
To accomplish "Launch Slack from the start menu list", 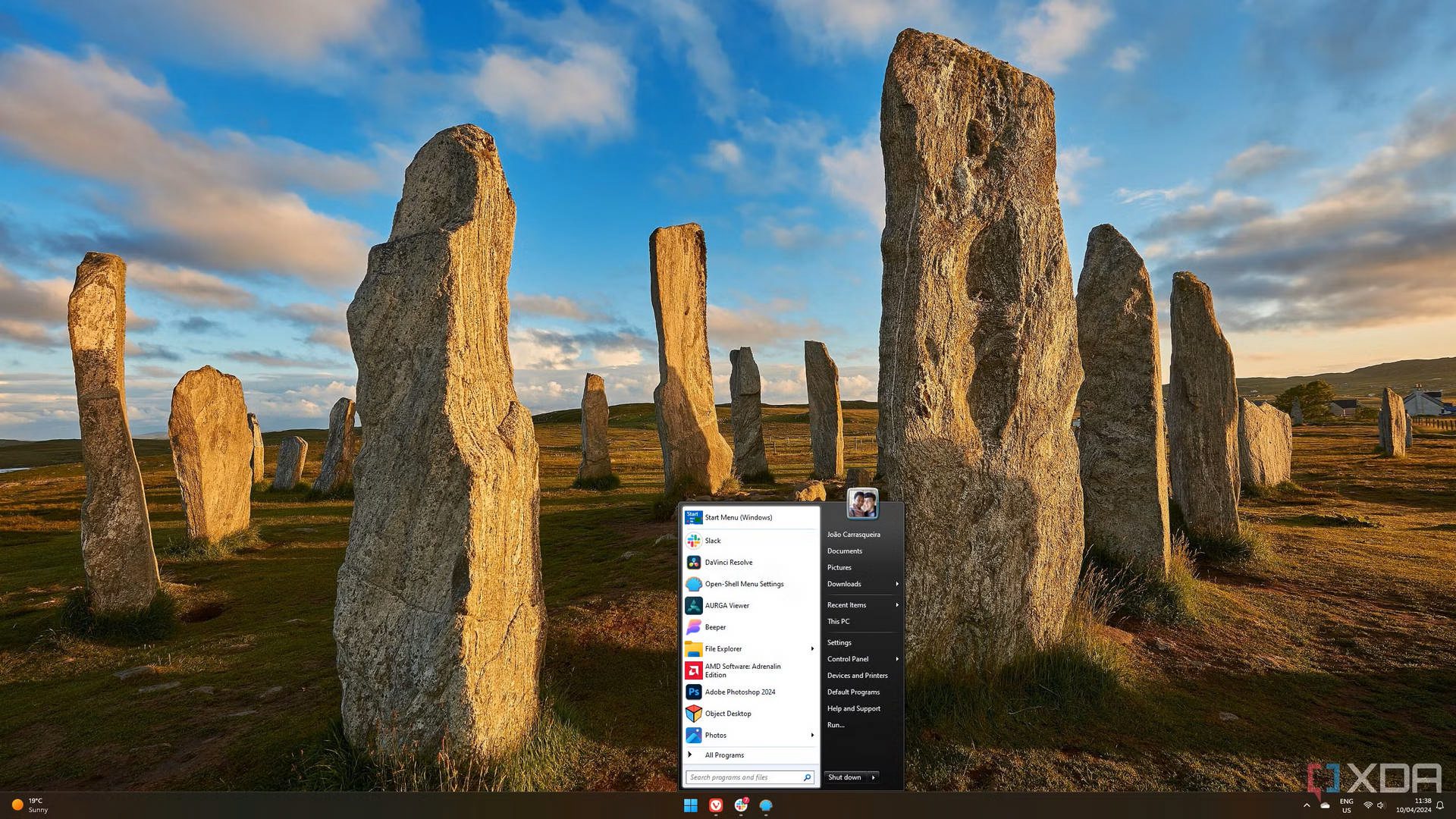I will [x=712, y=541].
